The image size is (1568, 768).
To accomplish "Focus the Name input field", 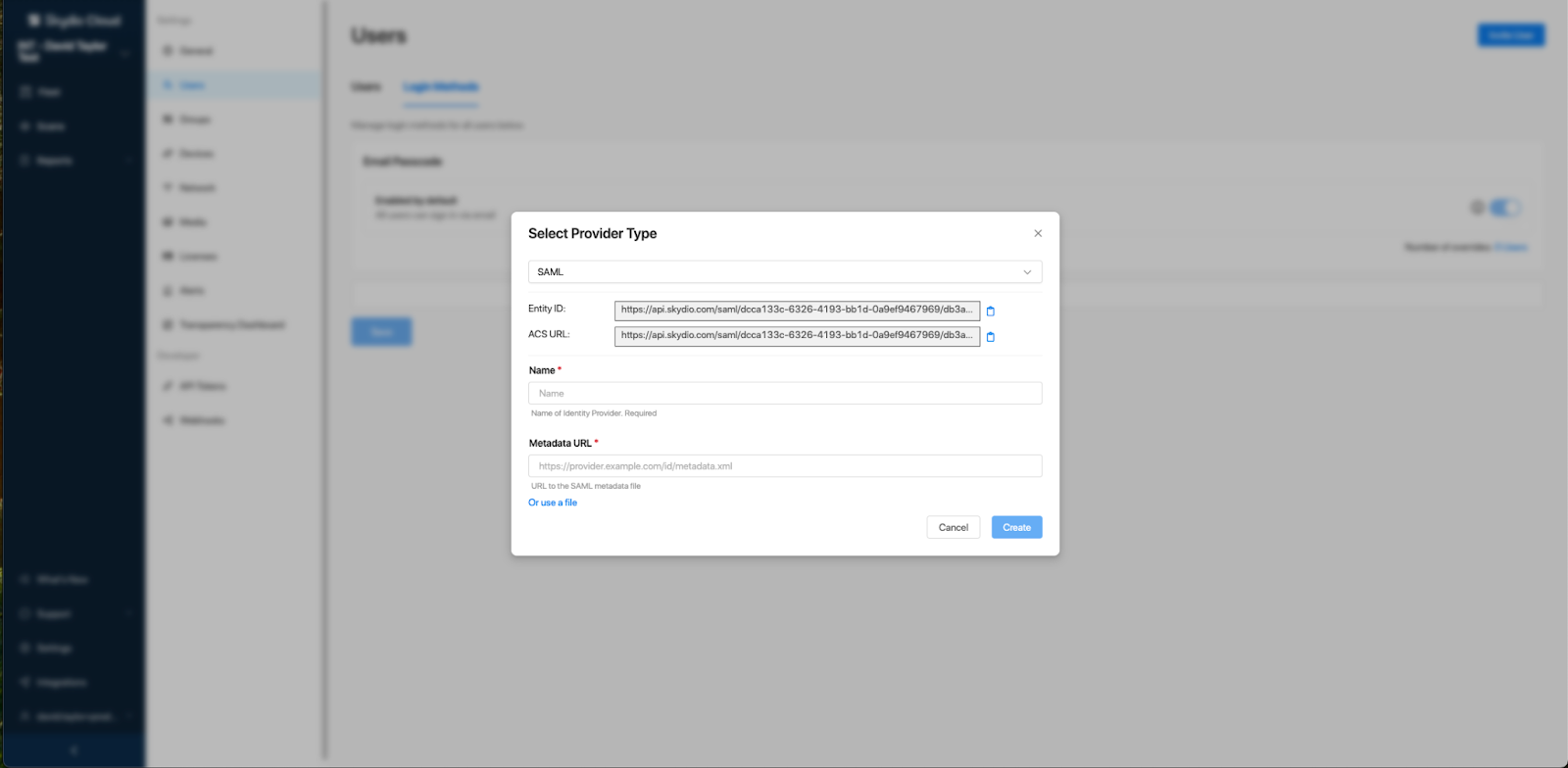I will (x=785, y=394).
